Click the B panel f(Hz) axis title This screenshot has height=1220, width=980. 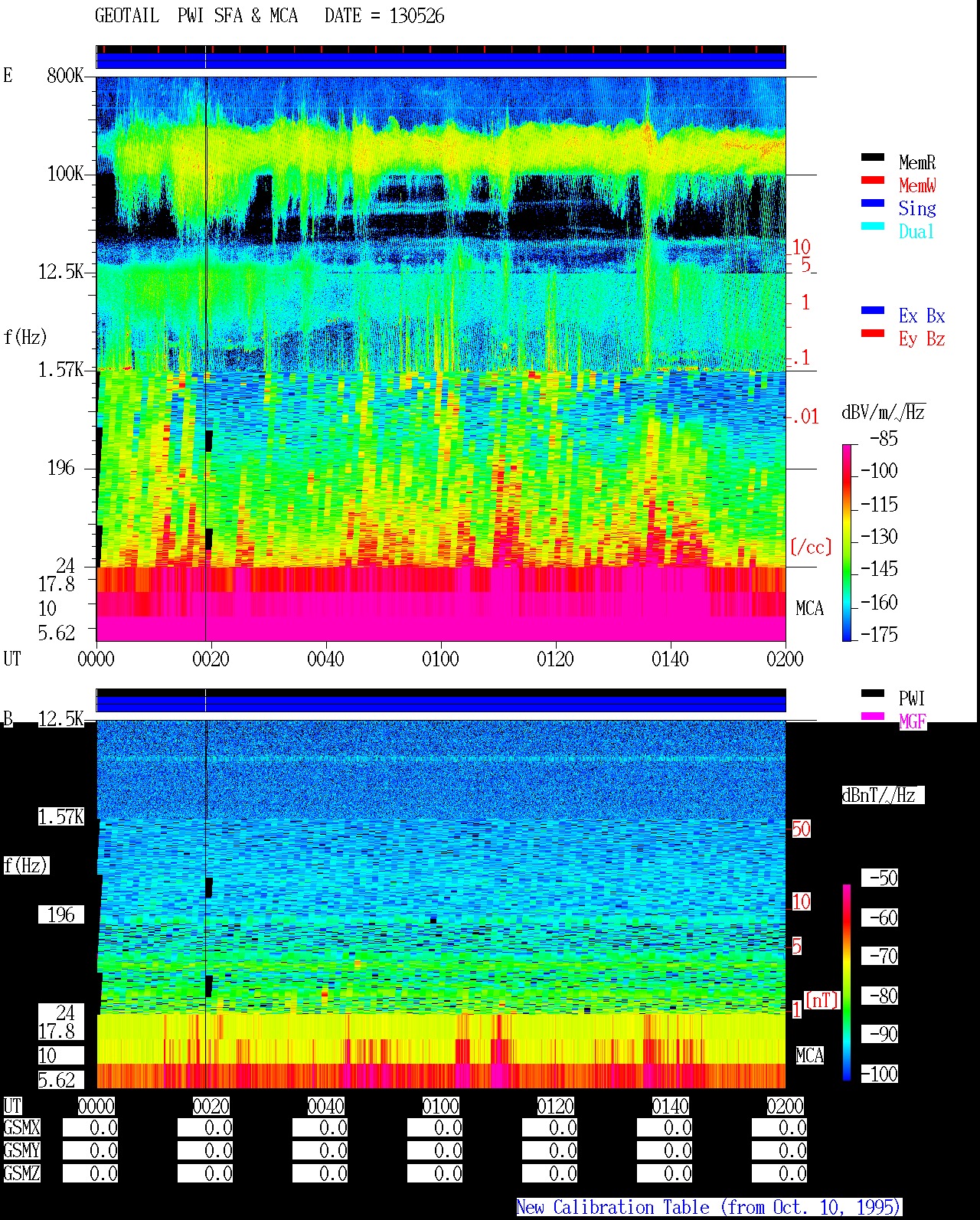[25, 865]
